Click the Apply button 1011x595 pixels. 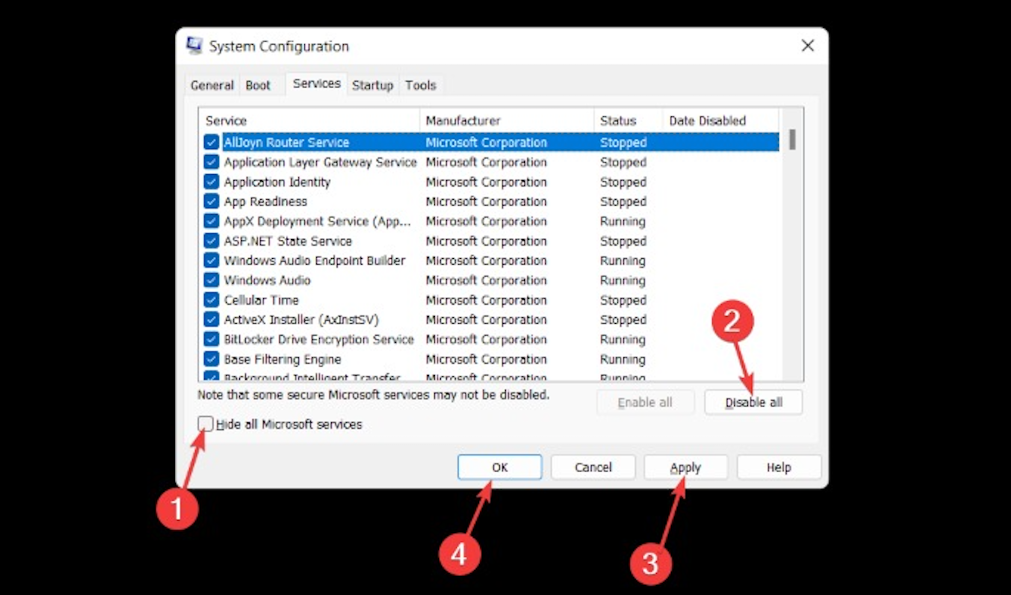(x=685, y=467)
